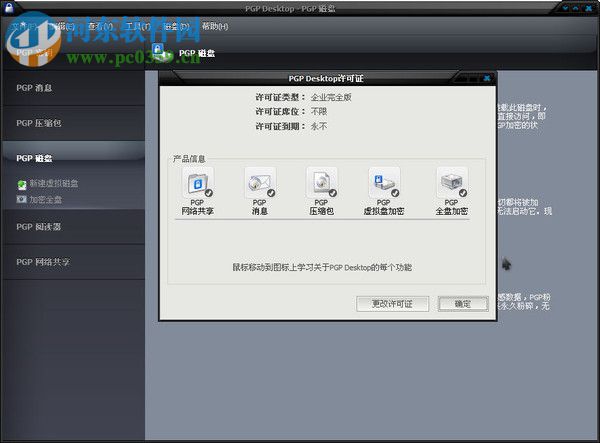Expand the PGP 阅读器 sidebar section
The width and height of the screenshot is (600, 443).
[73, 227]
